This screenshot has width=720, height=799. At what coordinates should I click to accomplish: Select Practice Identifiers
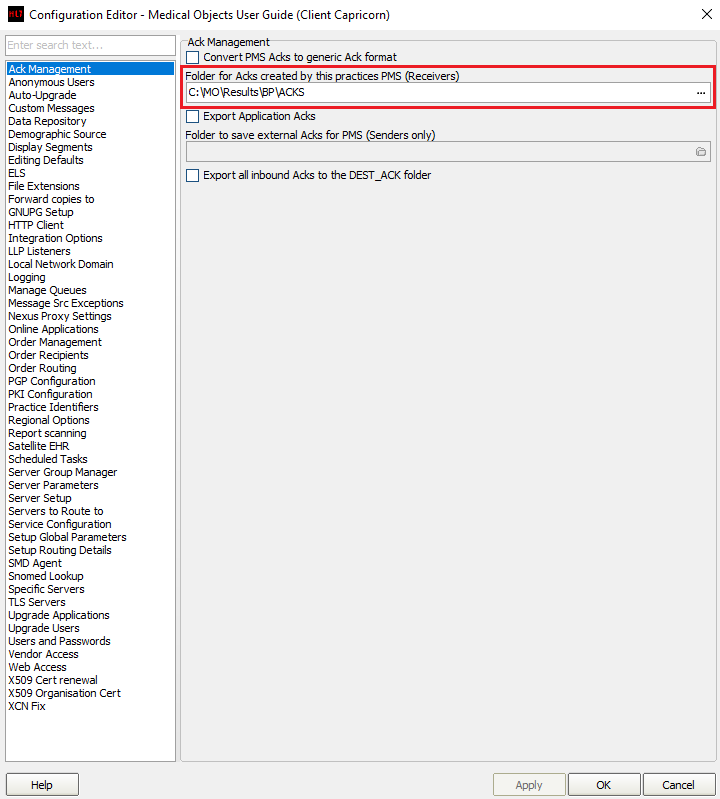[x=54, y=407]
